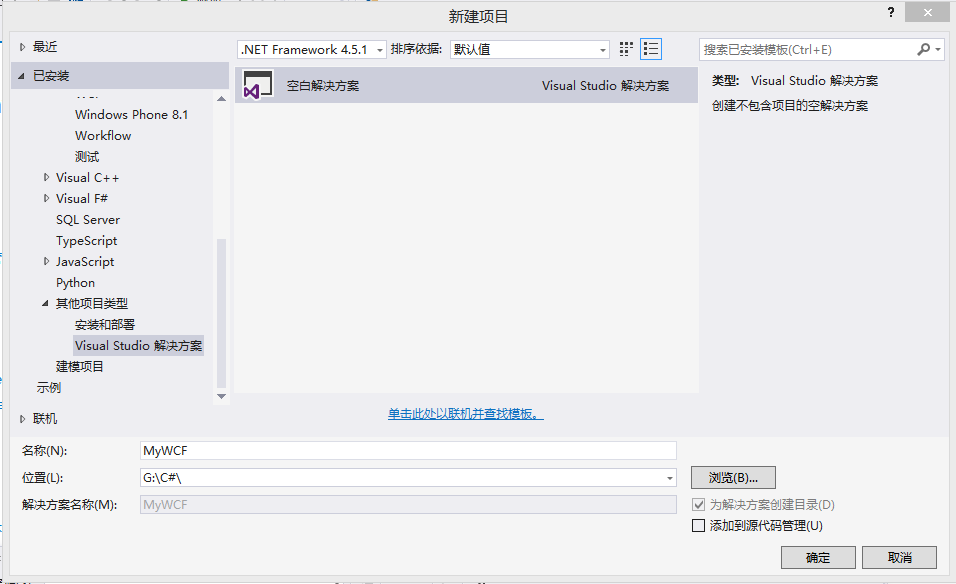Close the 新建项目 dialog
This screenshot has height=584, width=956.
[927, 12]
